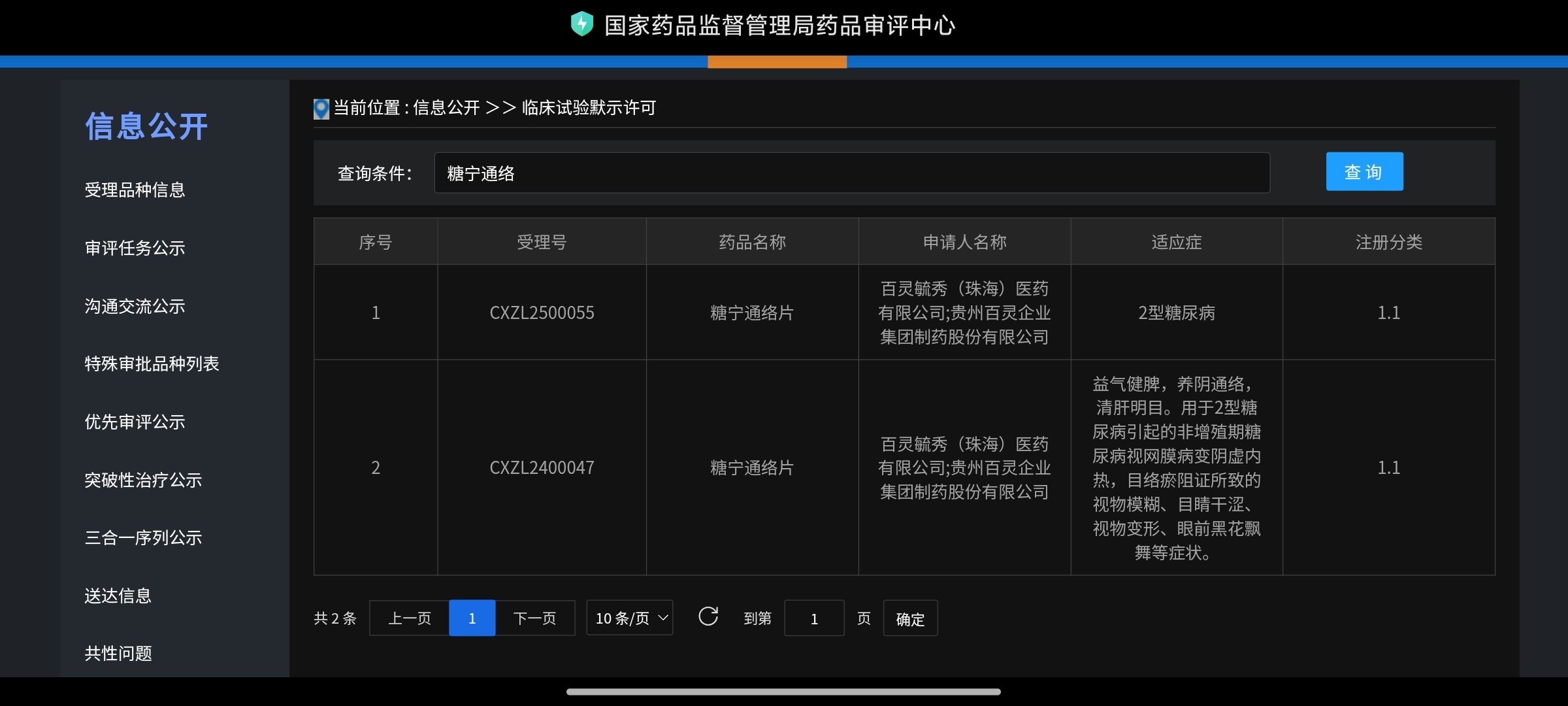Image resolution: width=1568 pixels, height=706 pixels.
Task: Click the shield logo icon in header
Action: [x=581, y=24]
